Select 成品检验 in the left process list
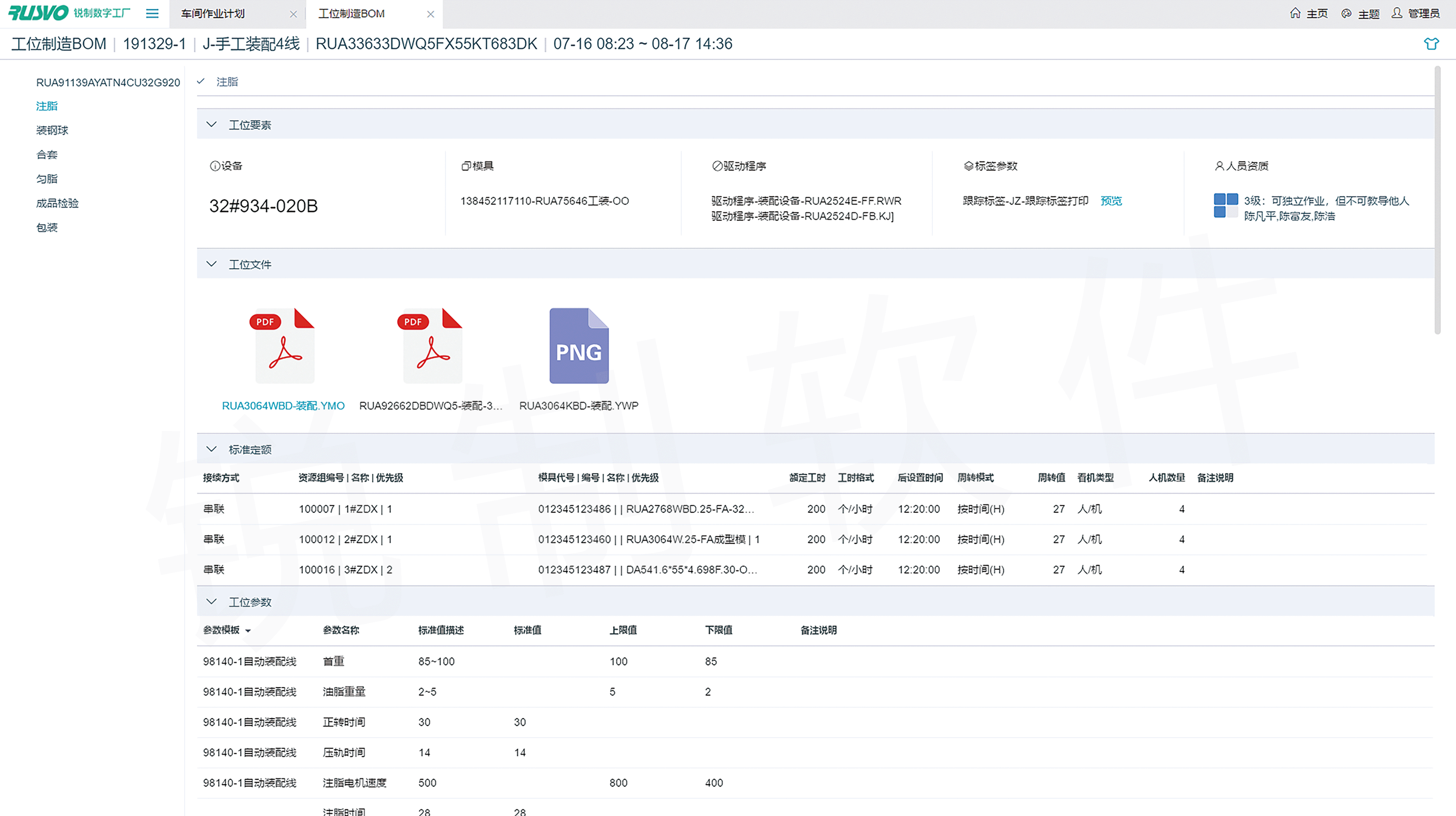The width and height of the screenshot is (1456, 816). (57, 203)
